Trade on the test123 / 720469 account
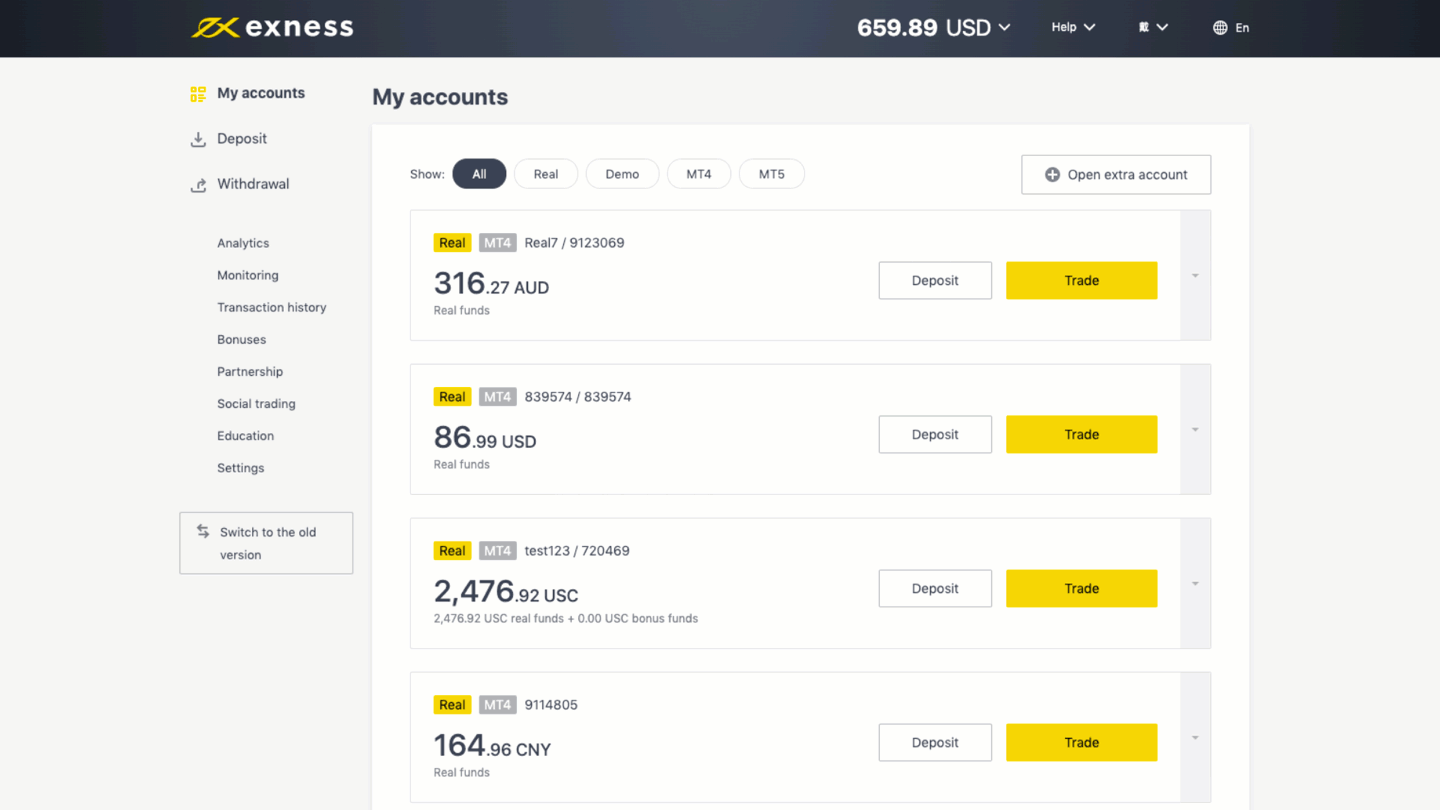Screen dimensions: 1440x810 coord(1081,588)
